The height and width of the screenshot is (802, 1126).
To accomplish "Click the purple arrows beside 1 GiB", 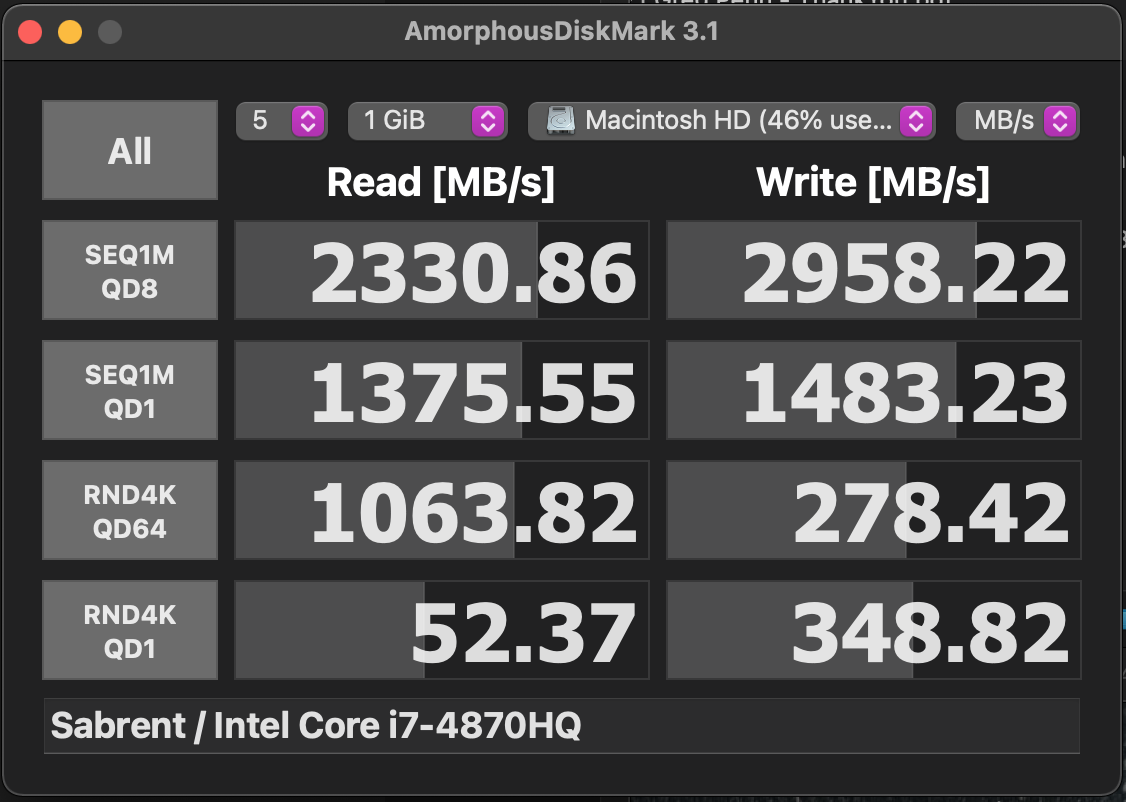I will pos(487,121).
